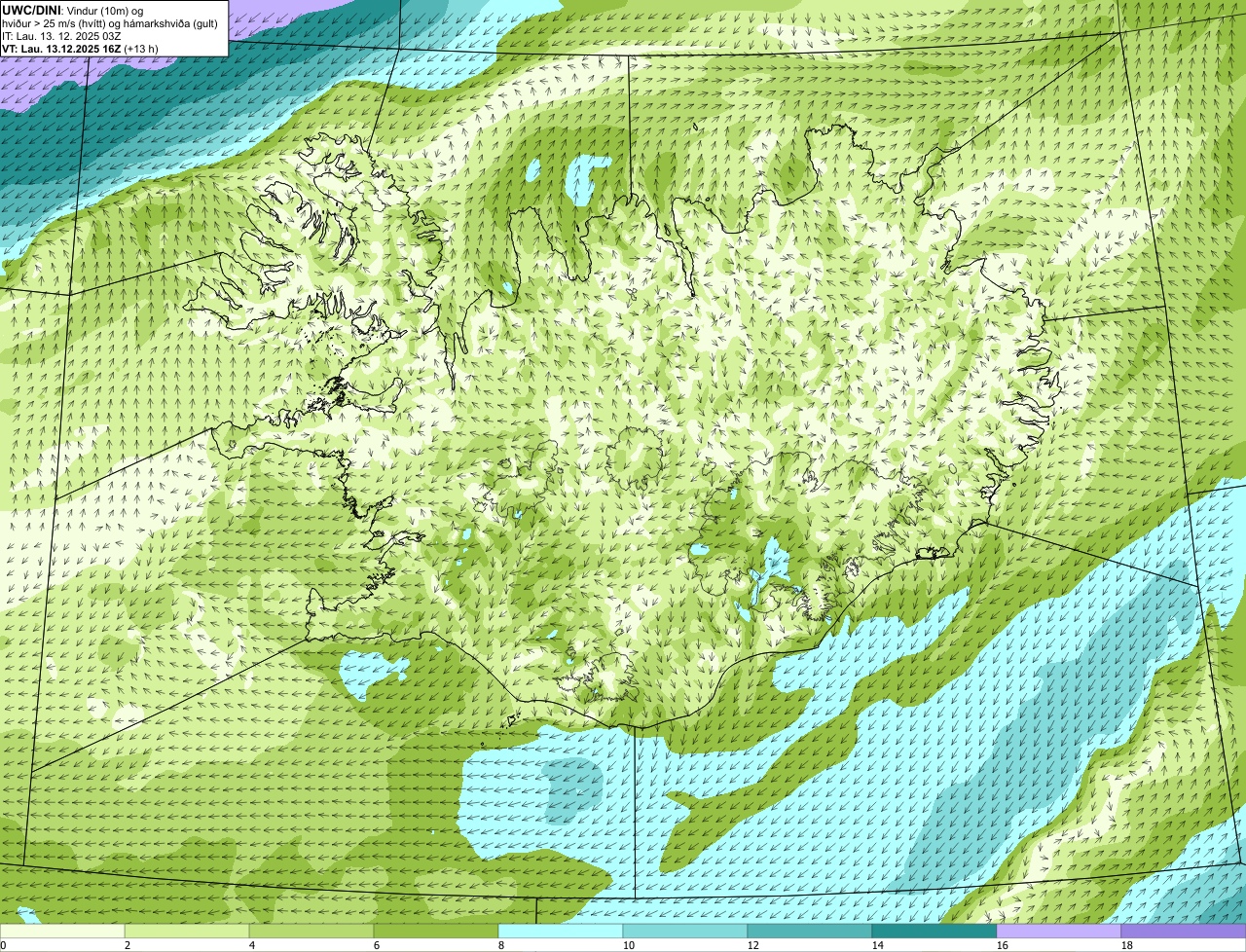Click the scale label "6"
1246x952 pixels.
[x=377, y=945]
